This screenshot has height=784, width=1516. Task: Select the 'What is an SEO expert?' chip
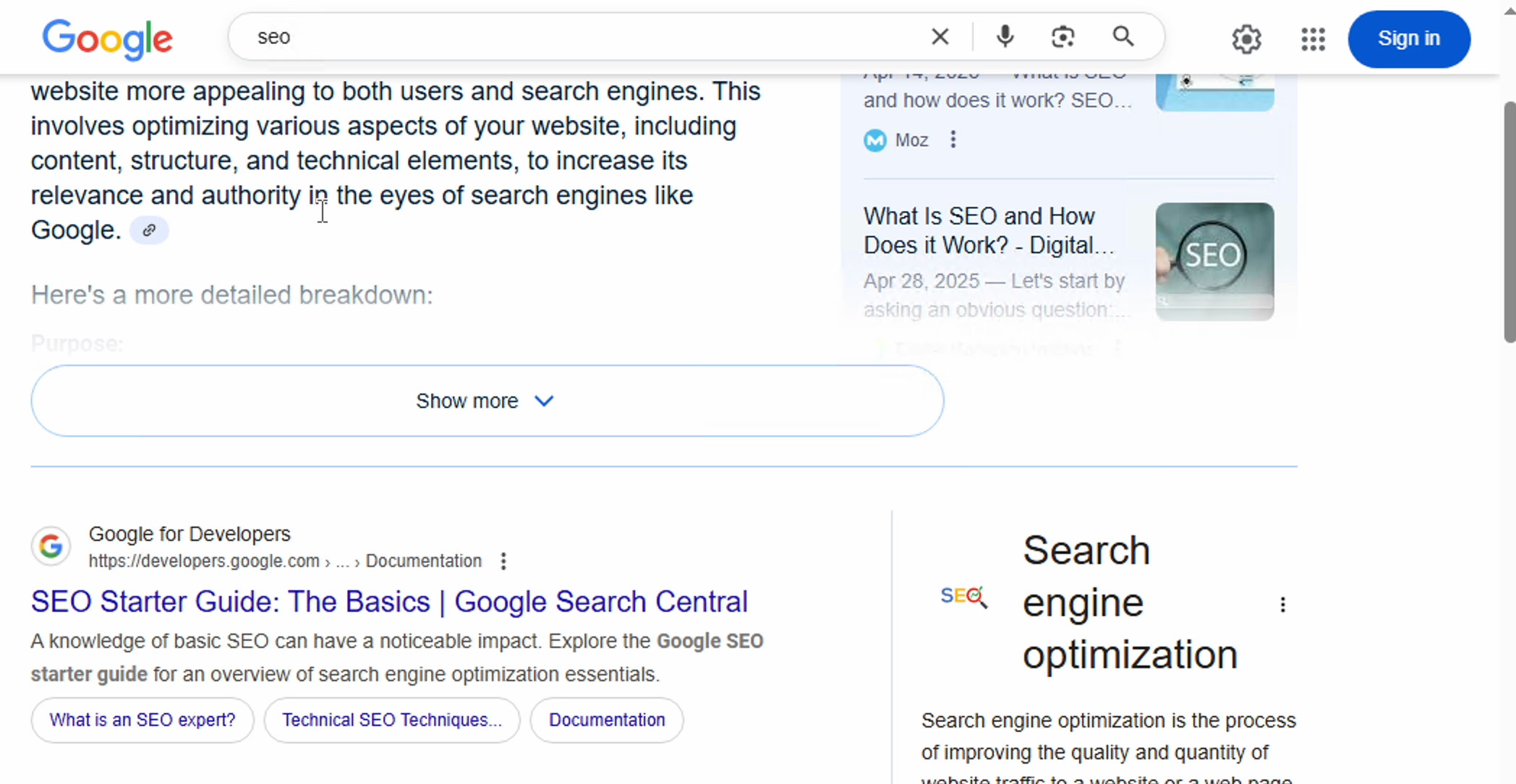[142, 720]
